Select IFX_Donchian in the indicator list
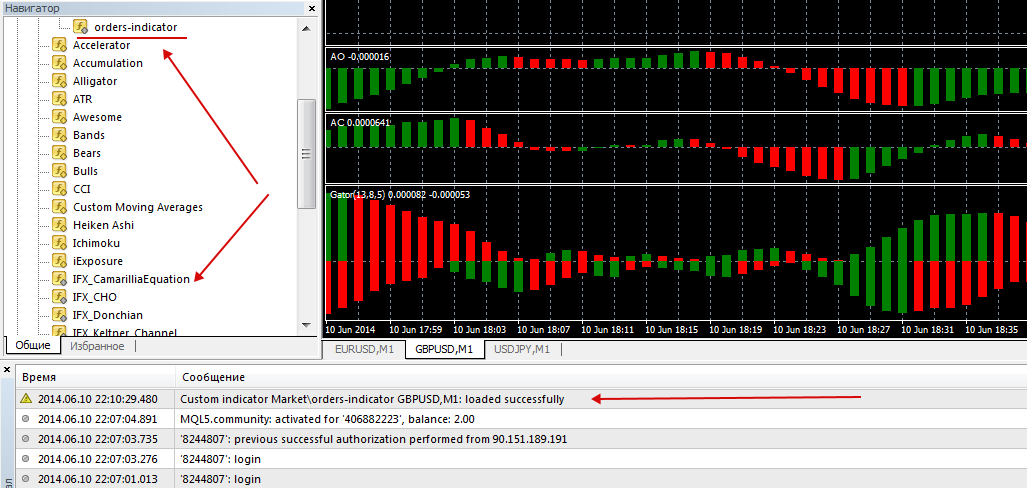Image resolution: width=1027 pixels, height=488 pixels. click(108, 315)
